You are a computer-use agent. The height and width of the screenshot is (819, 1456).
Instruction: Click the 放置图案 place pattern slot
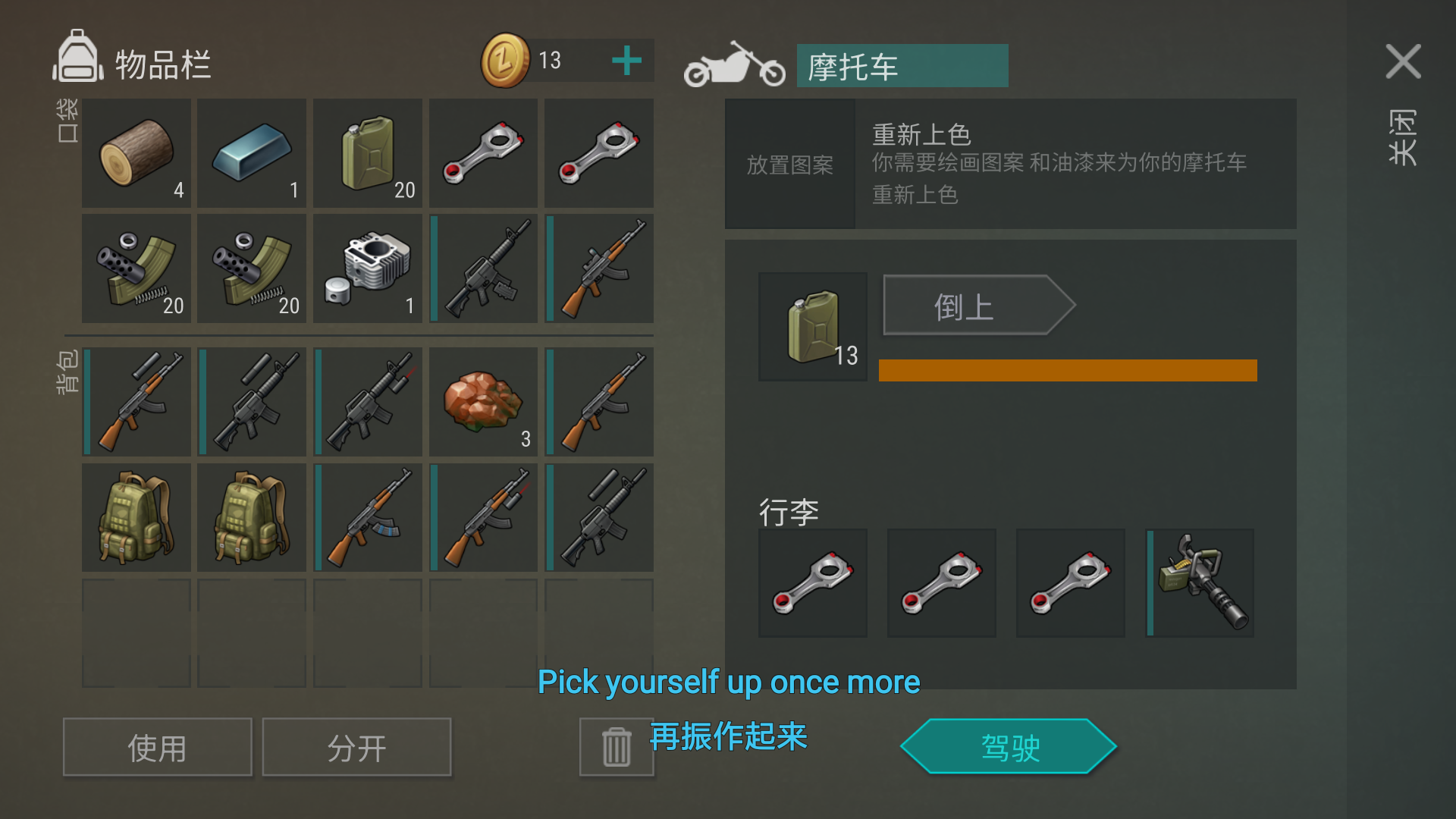790,164
